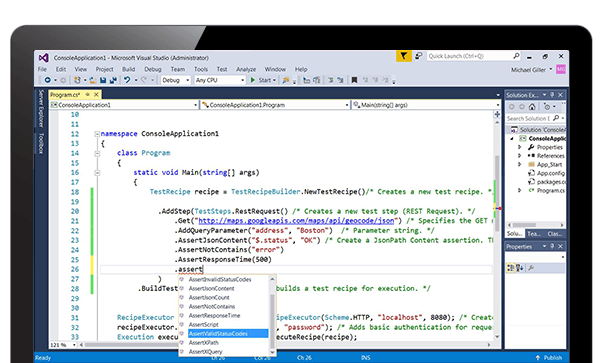Select the Categorized icon in Properties panel
Screen dimensions: 600x363
[x=511, y=268]
